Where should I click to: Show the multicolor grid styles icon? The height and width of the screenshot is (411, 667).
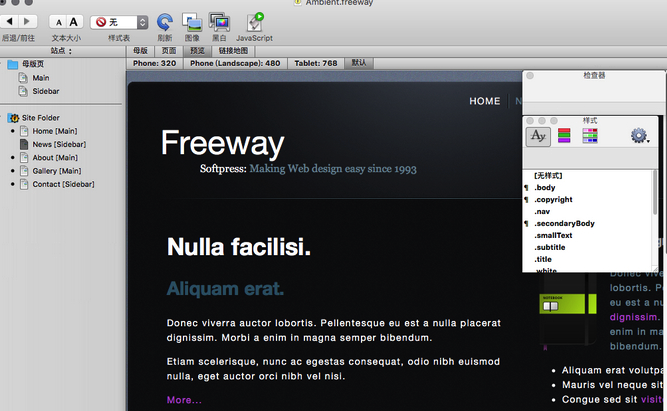pos(590,136)
